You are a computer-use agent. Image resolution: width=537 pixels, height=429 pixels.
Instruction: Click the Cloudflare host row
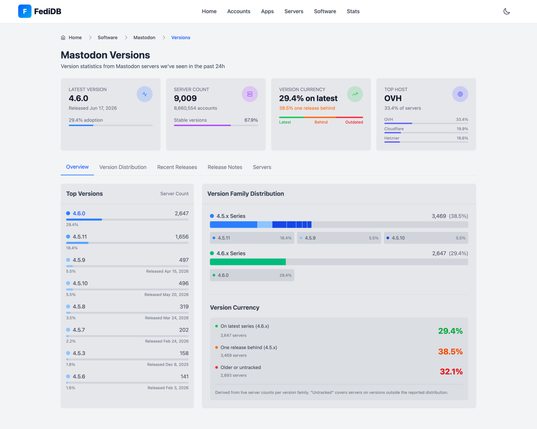coord(426,130)
